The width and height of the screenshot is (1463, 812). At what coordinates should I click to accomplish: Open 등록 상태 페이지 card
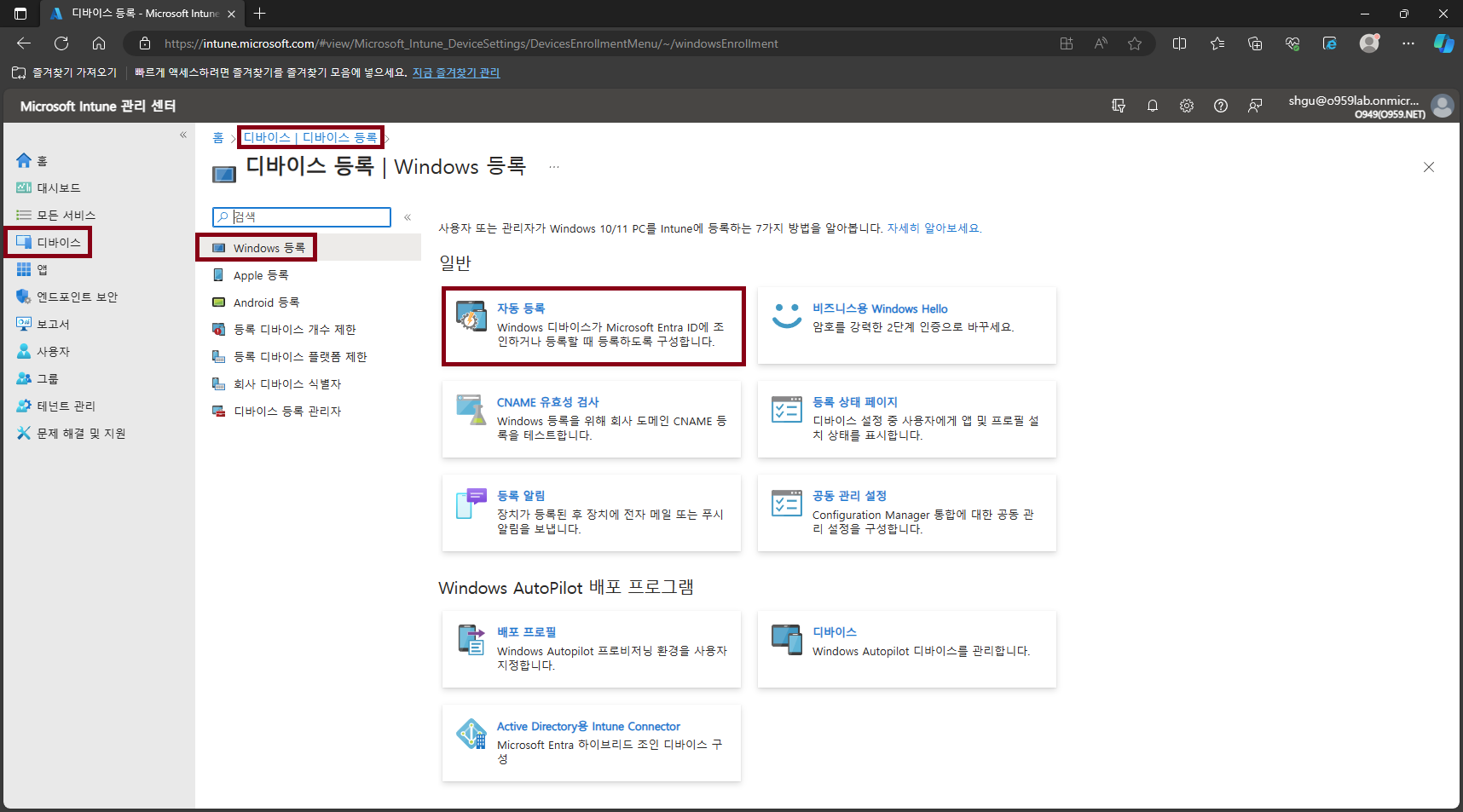pos(907,419)
